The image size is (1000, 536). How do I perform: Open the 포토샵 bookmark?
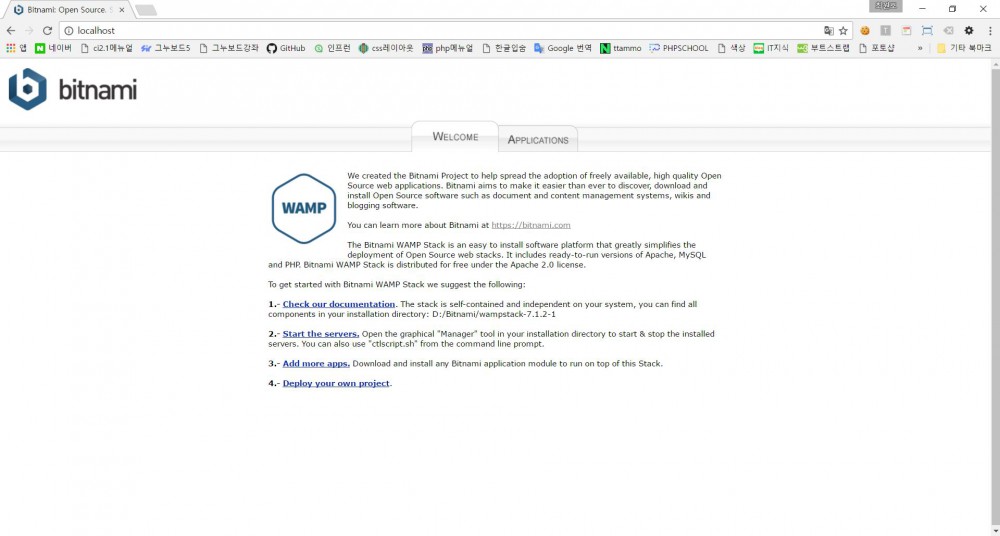click(877, 48)
